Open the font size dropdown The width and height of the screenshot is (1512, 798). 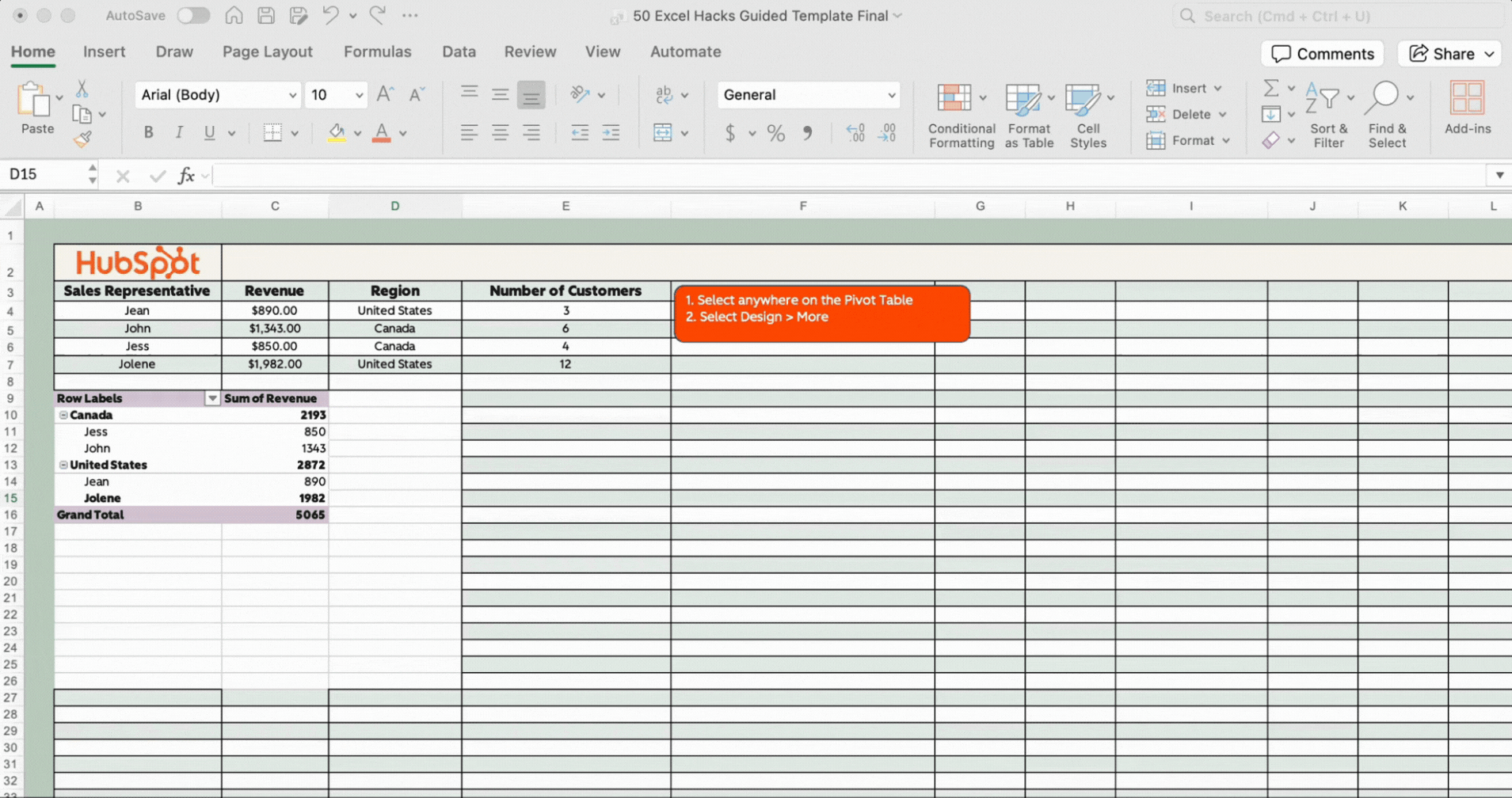358,94
